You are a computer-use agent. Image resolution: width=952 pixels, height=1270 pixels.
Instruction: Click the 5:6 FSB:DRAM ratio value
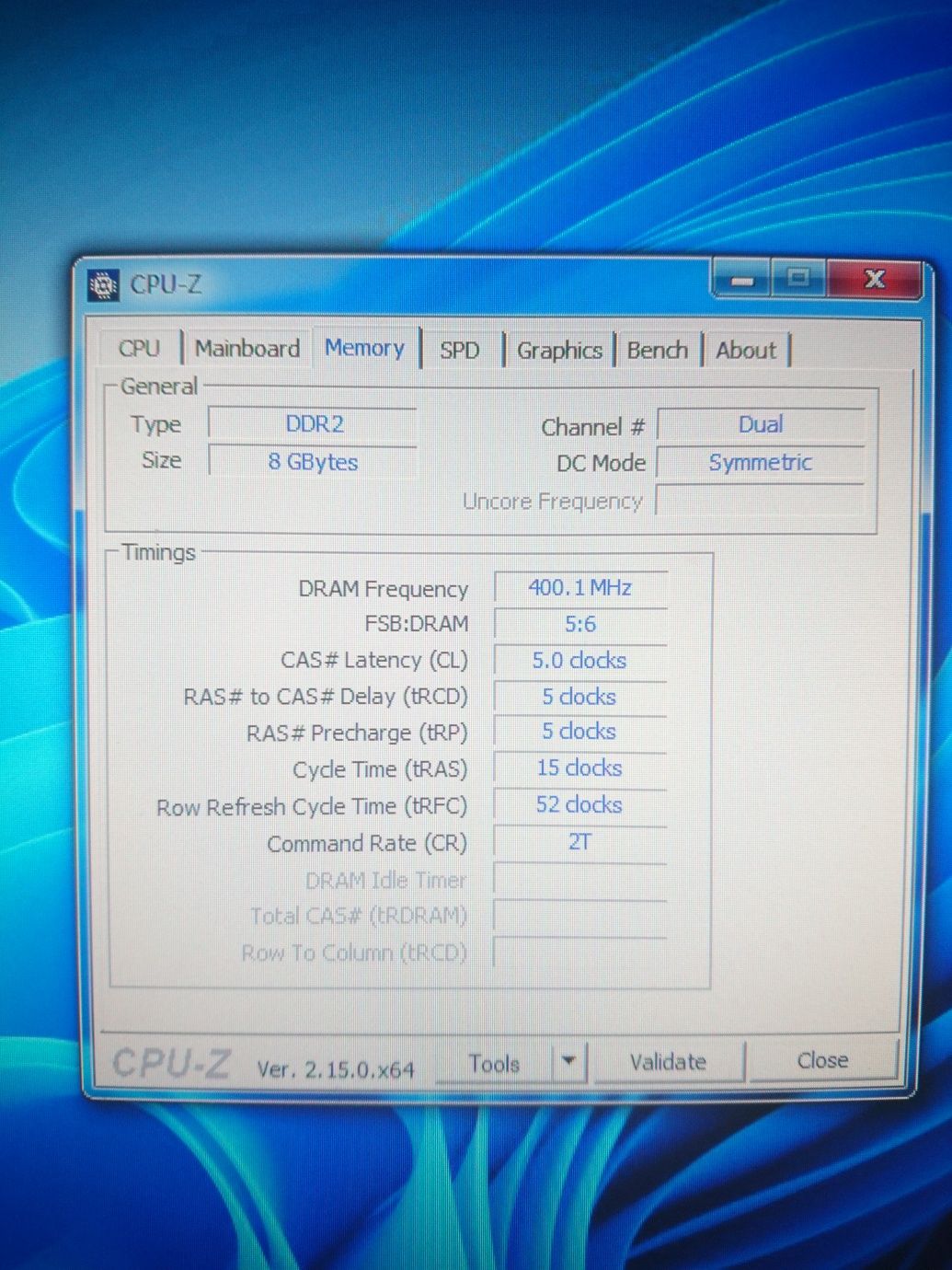(x=580, y=624)
